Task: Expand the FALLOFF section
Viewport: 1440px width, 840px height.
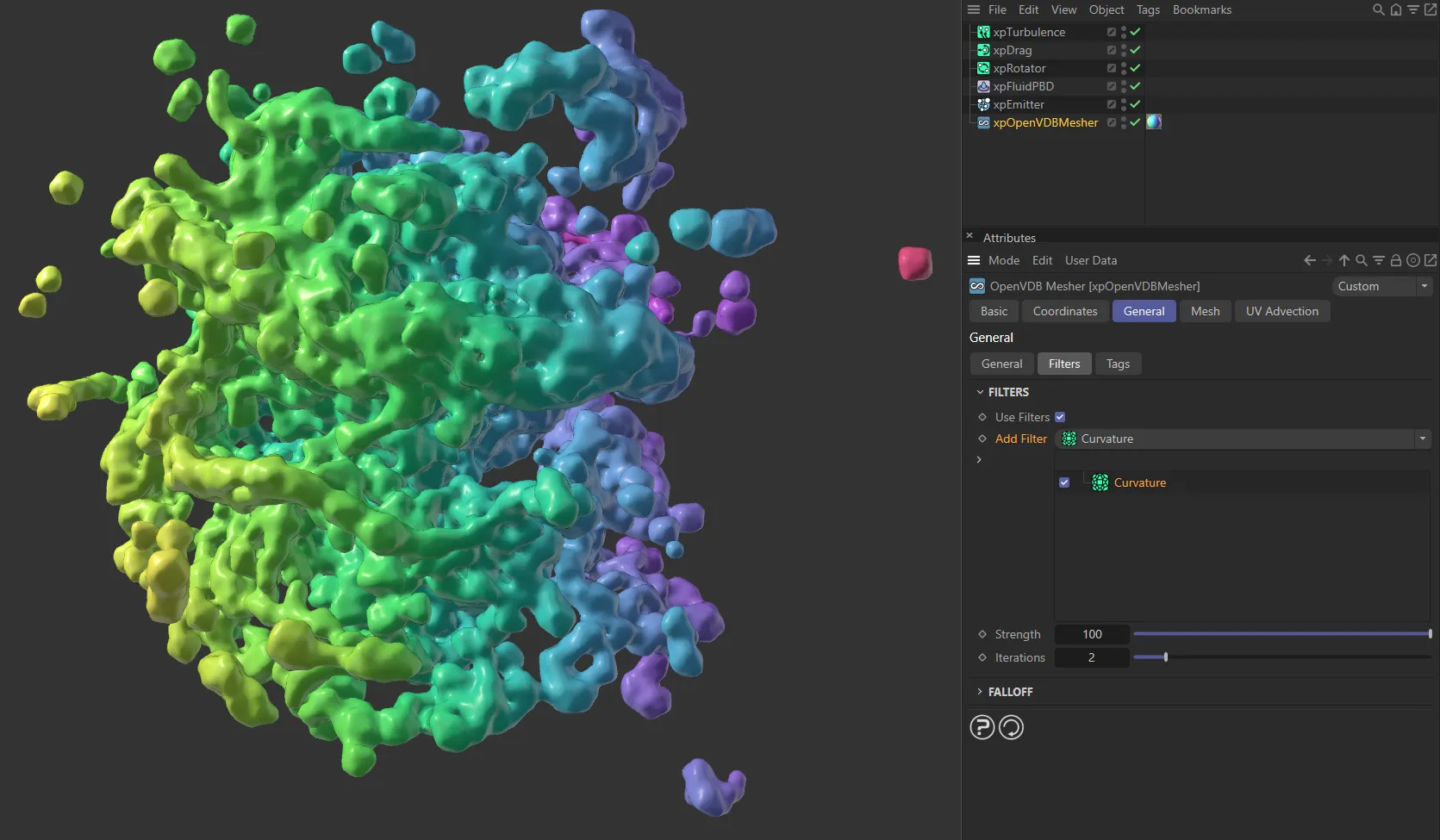Action: click(x=980, y=691)
